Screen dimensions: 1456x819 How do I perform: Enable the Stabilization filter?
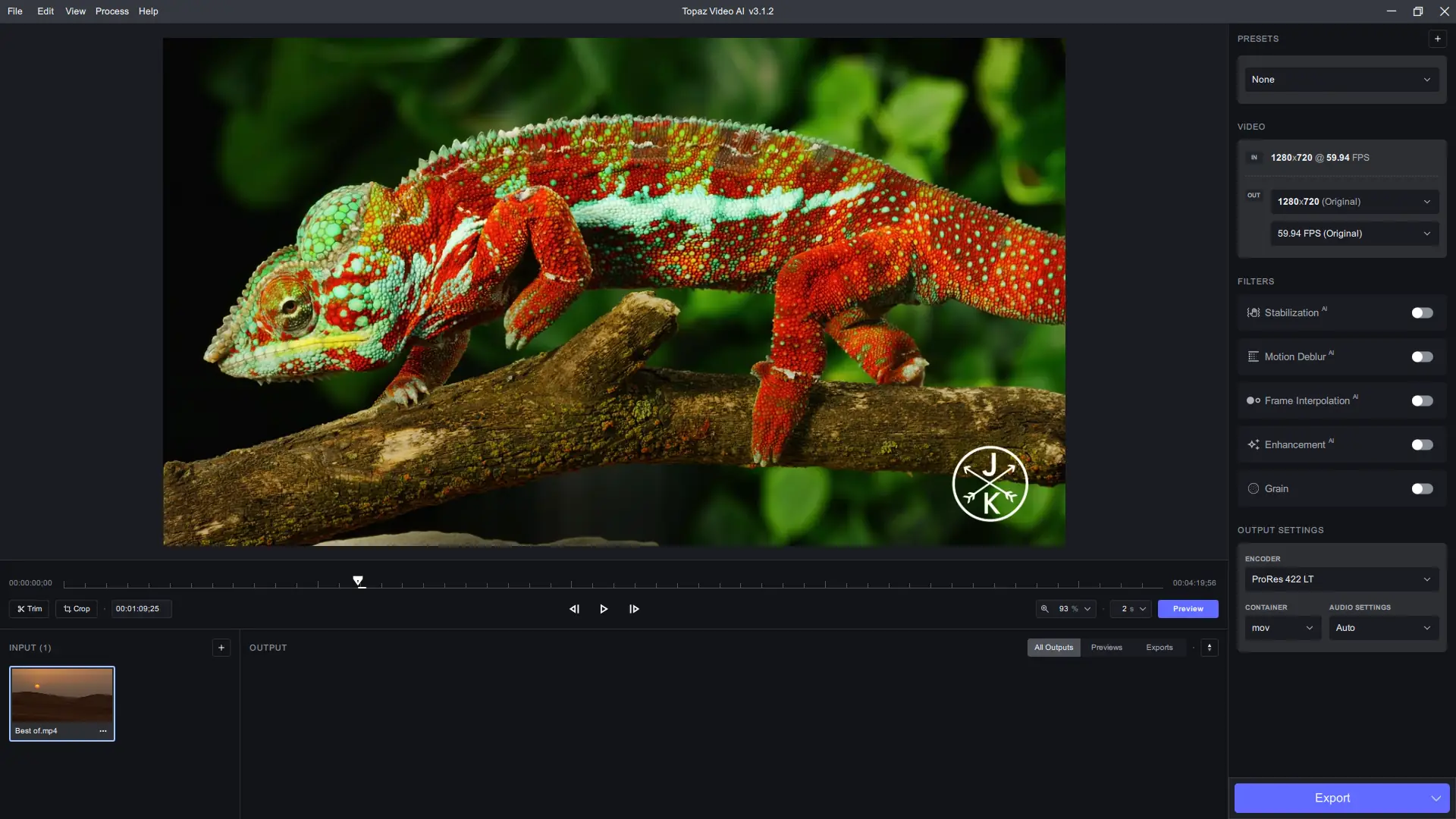click(1422, 313)
